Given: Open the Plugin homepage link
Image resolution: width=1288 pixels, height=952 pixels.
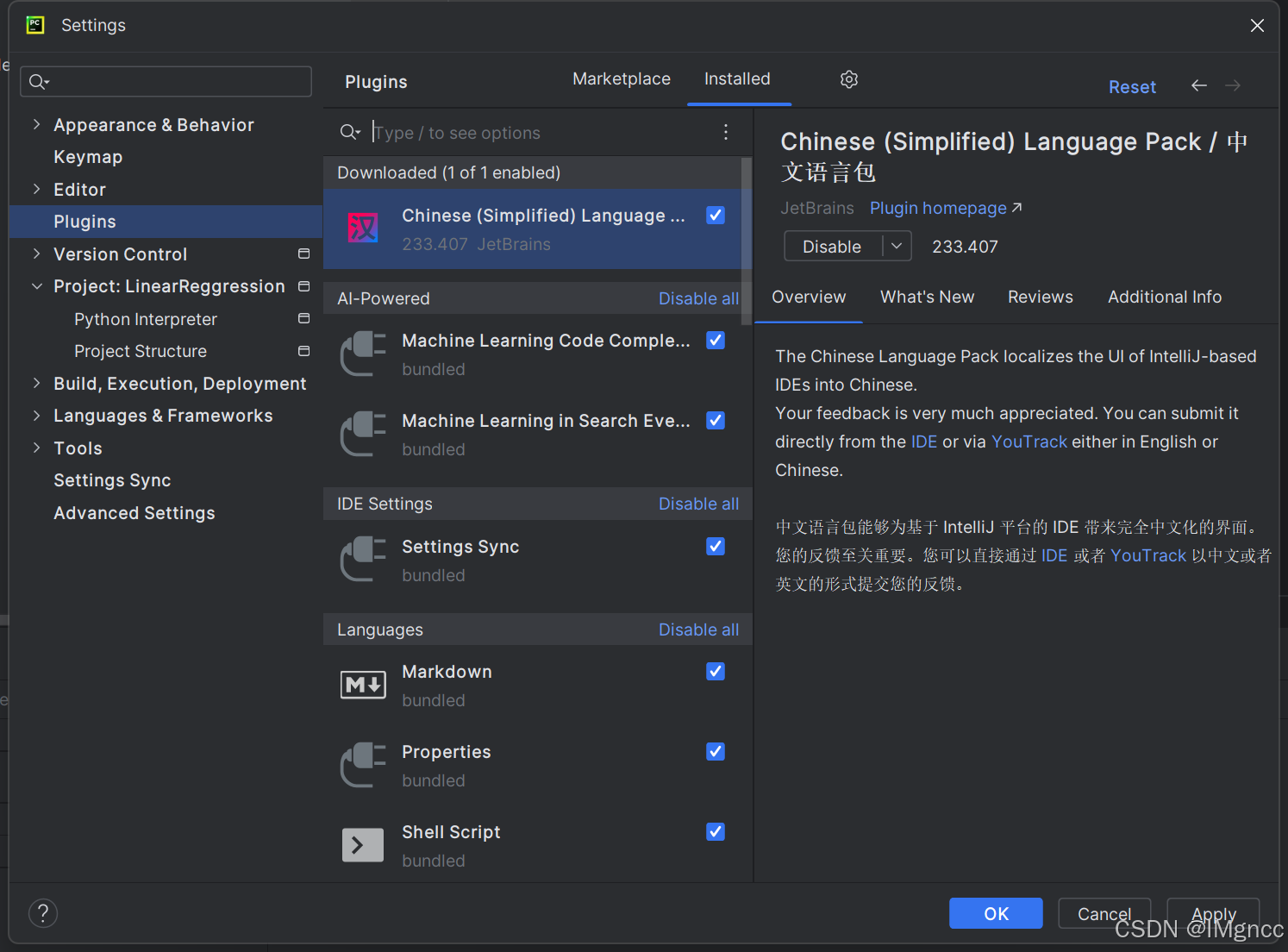Looking at the screenshot, I should [946, 208].
